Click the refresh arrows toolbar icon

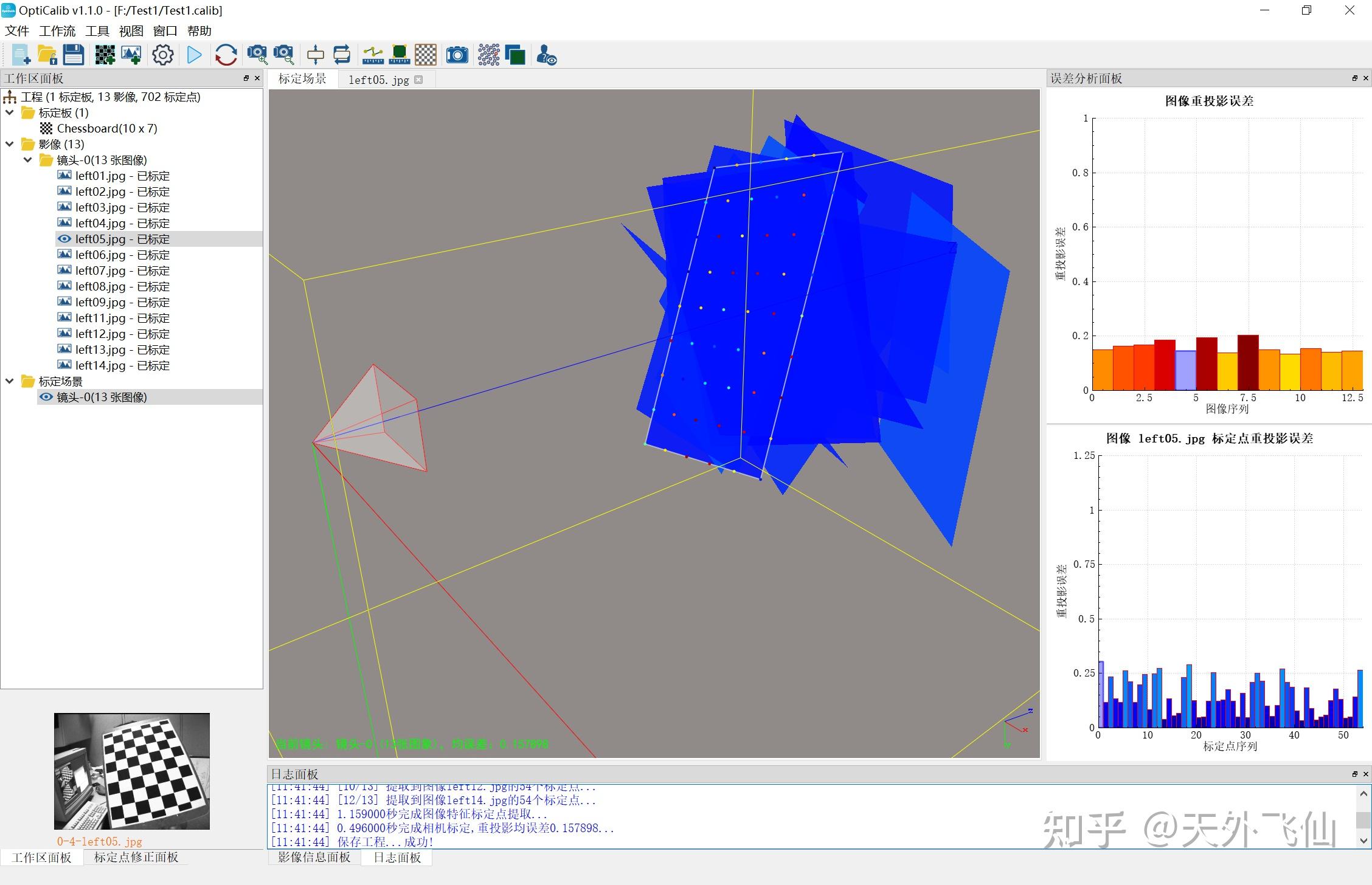(226, 55)
